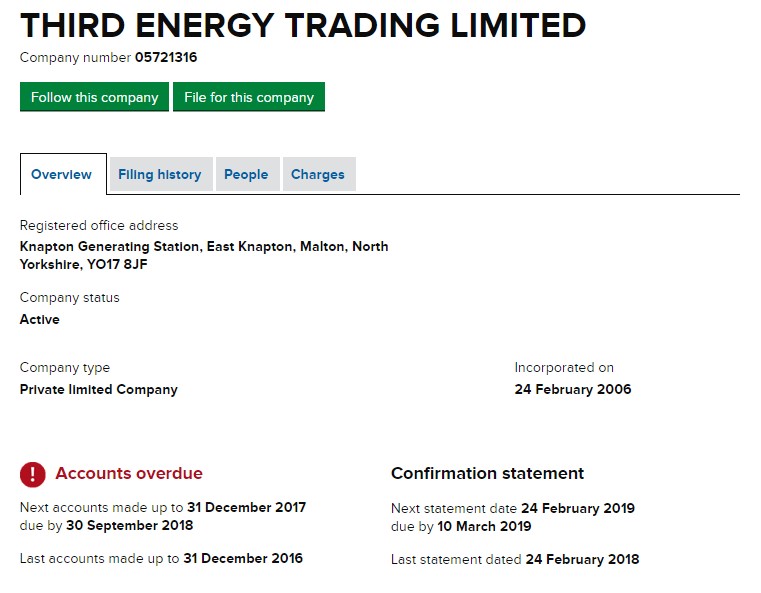Viewport: 761px width, 593px height.
Task: Click the 10 March 2019 due date
Action: 485,526
